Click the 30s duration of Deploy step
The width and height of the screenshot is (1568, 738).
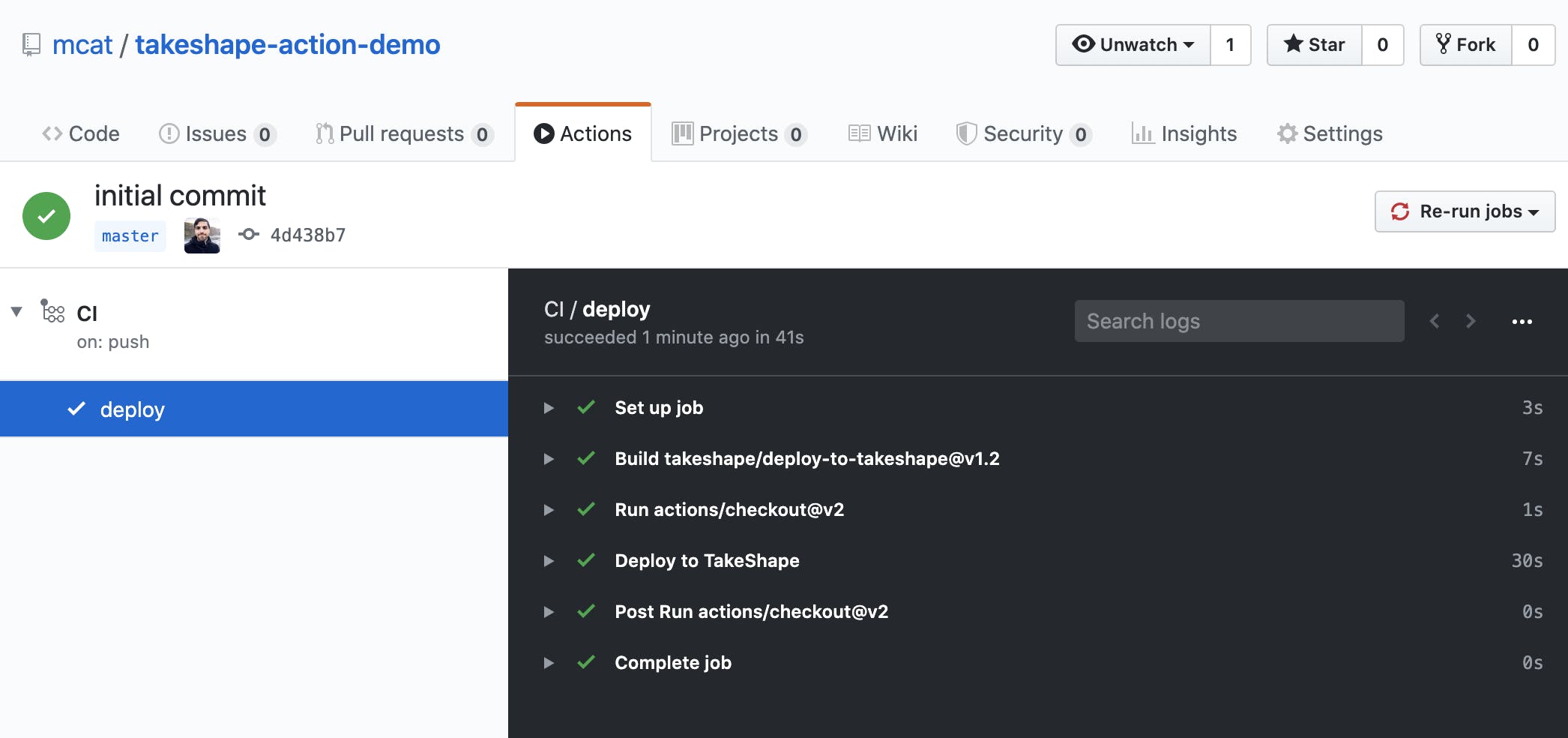(x=1527, y=561)
